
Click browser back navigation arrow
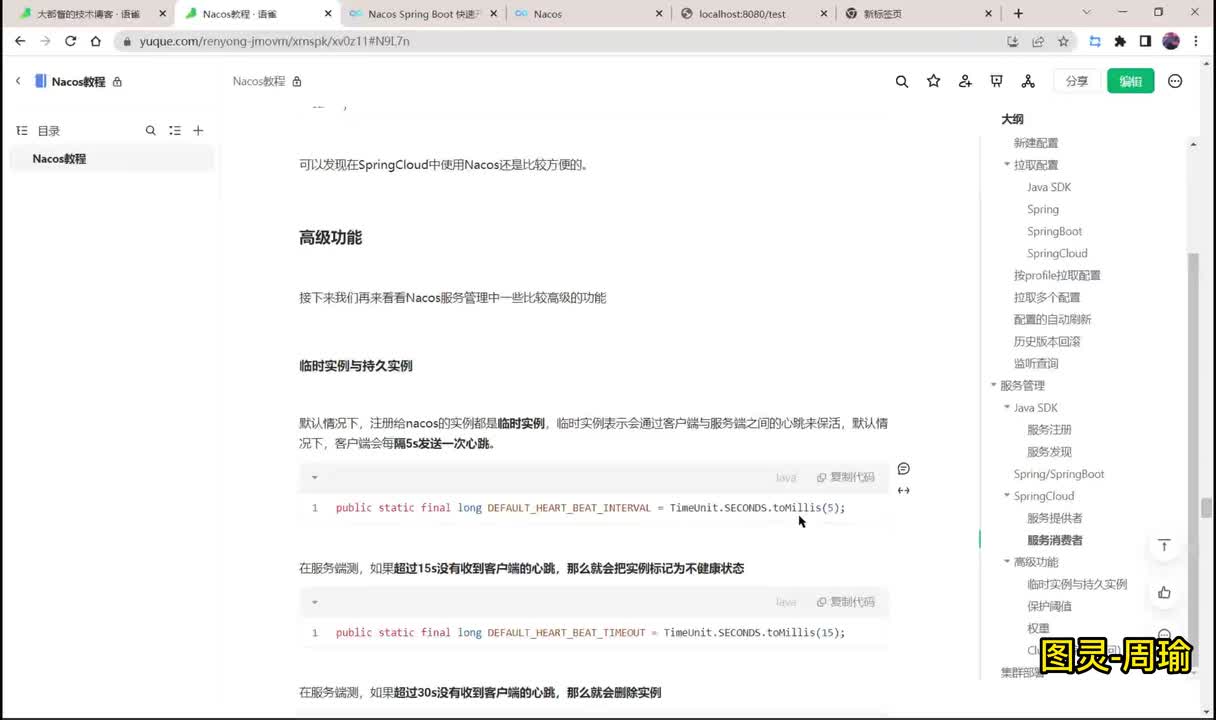click(20, 41)
